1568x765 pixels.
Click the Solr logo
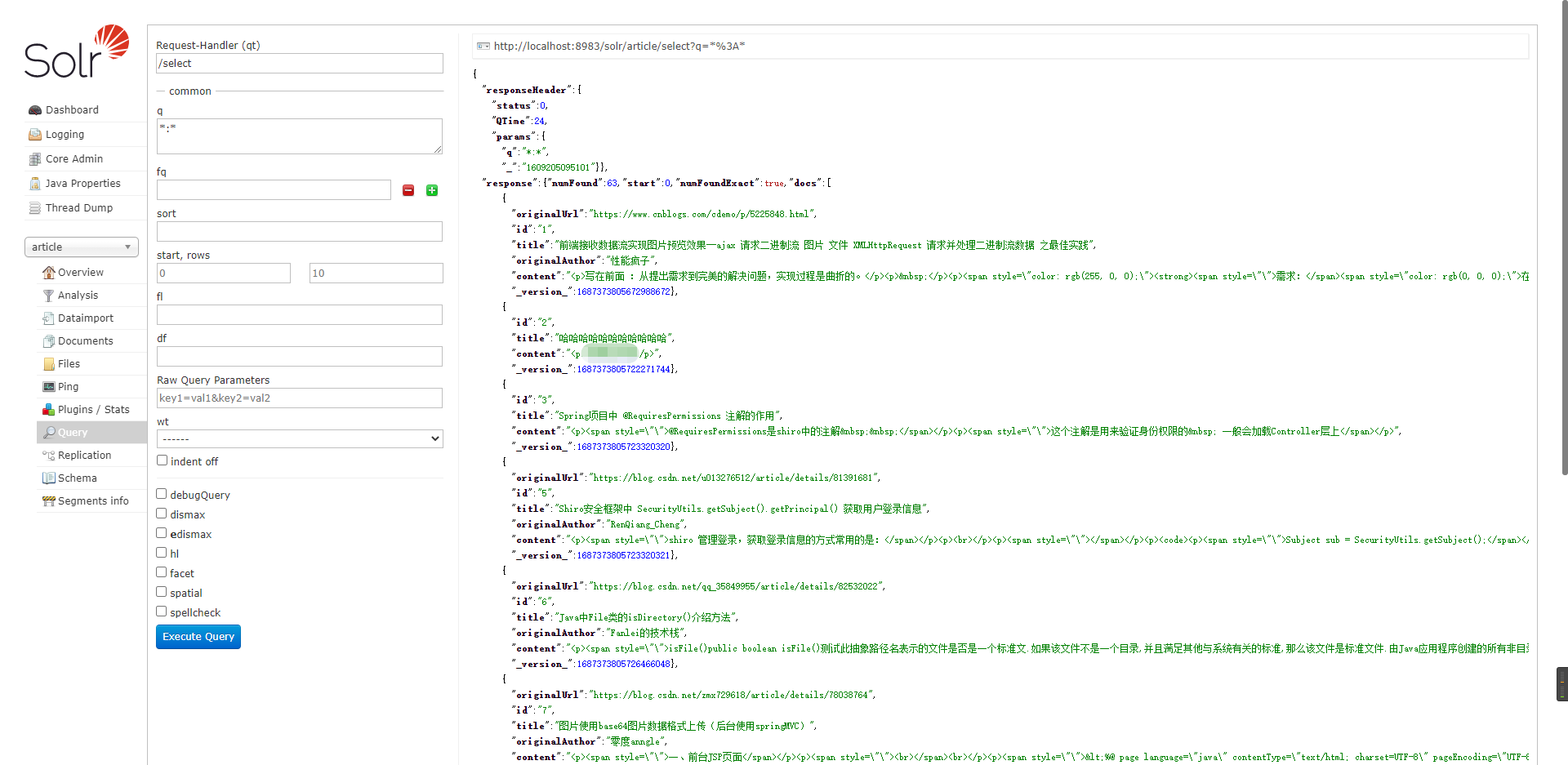(x=77, y=51)
